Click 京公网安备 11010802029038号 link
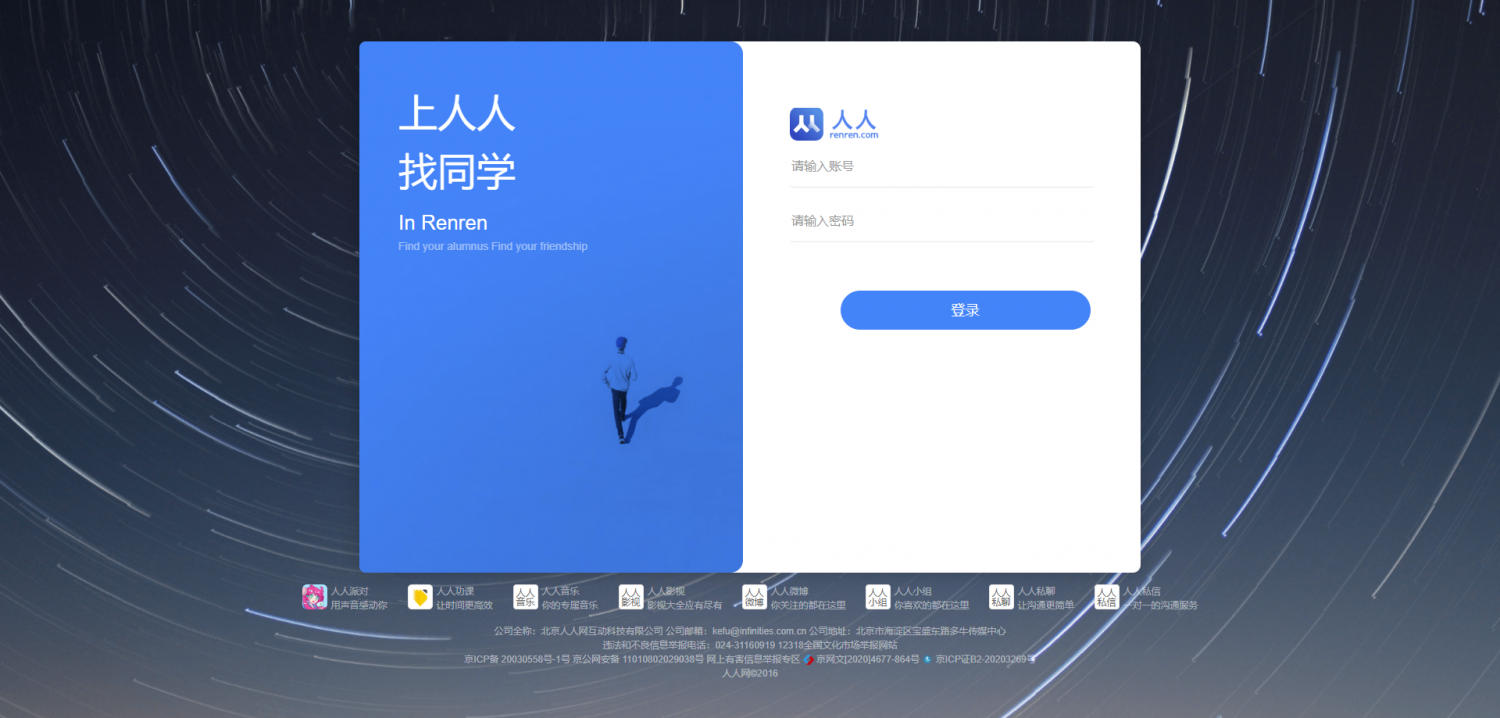The height and width of the screenshot is (718, 1500). click(x=638, y=659)
